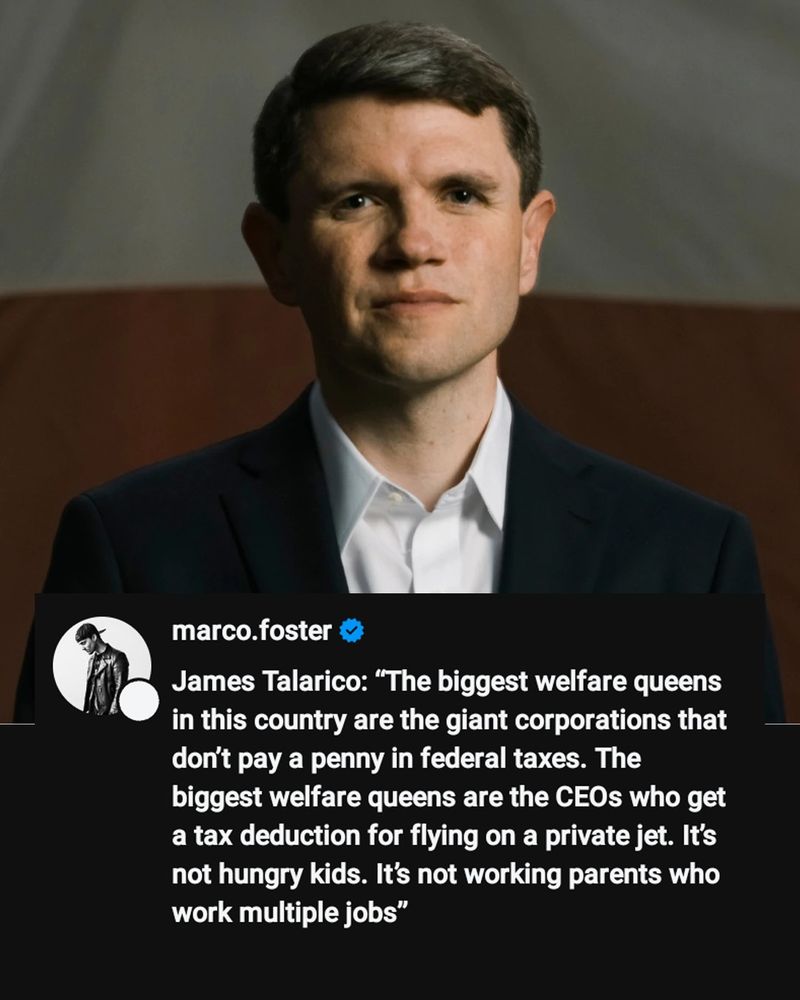Click the gray backdrop above the man's head
The width and height of the screenshot is (800, 1000).
point(396,13)
